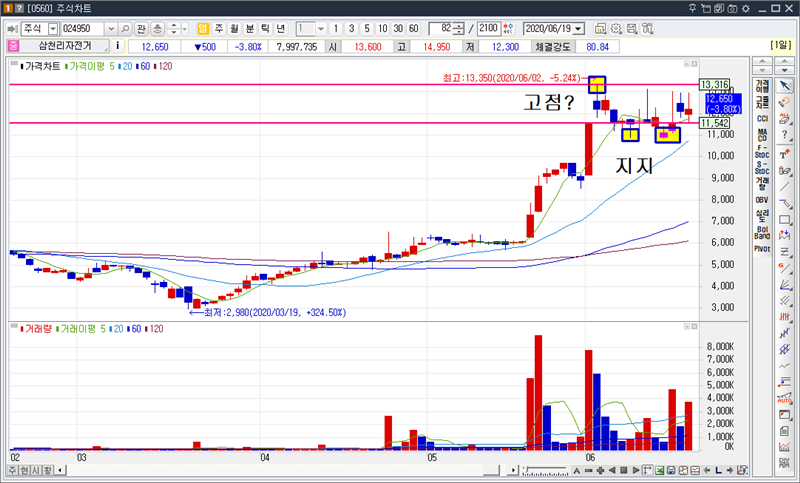This screenshot has height=483, width=800.
Task: Add the F-Stoc indicator
Action: point(762,151)
